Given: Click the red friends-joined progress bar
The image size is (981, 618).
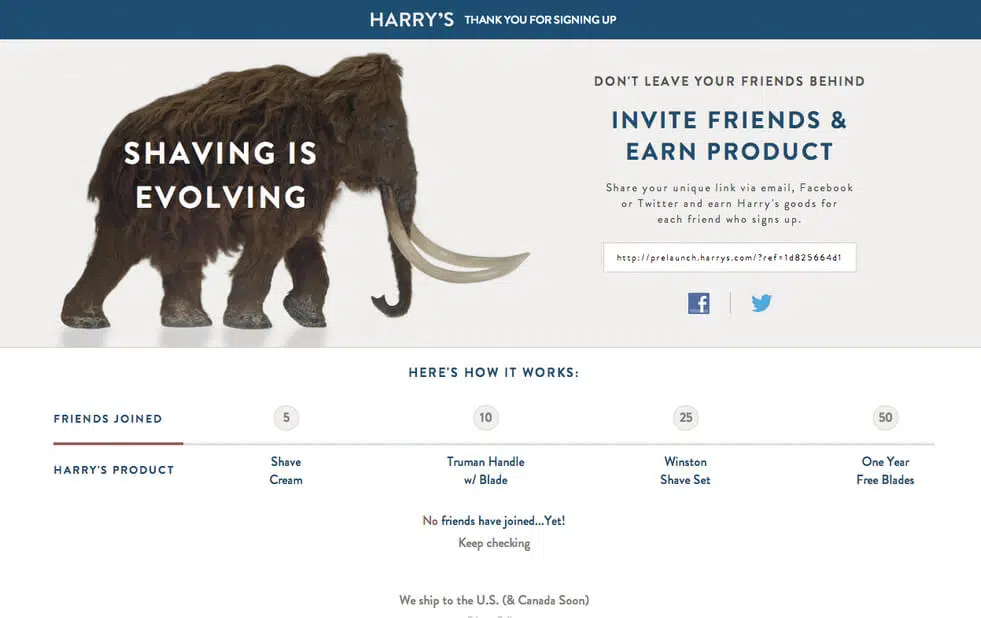Looking at the screenshot, I should tap(118, 443).
